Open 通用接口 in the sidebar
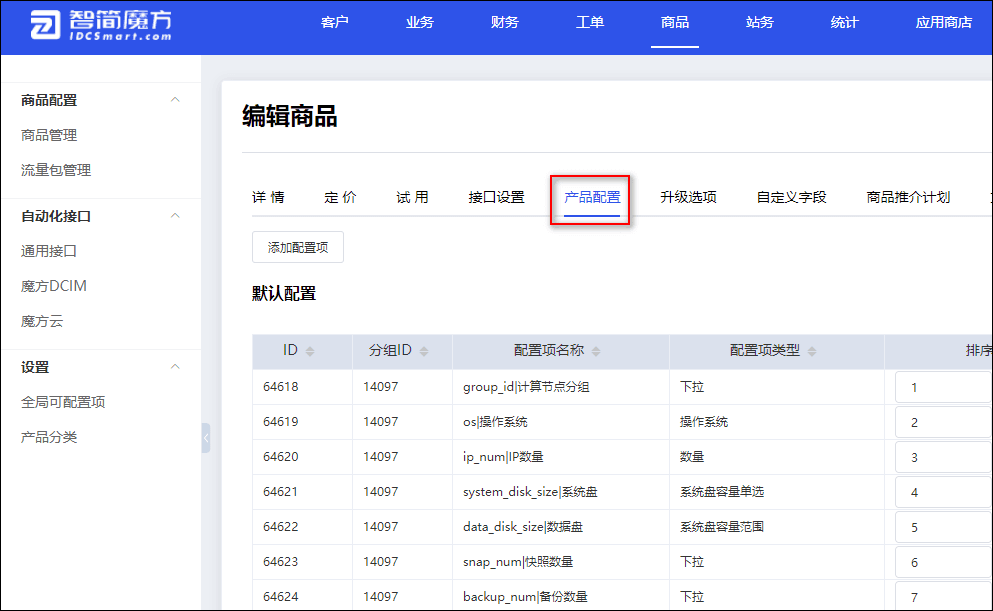This screenshot has height=611, width=993. point(49,251)
